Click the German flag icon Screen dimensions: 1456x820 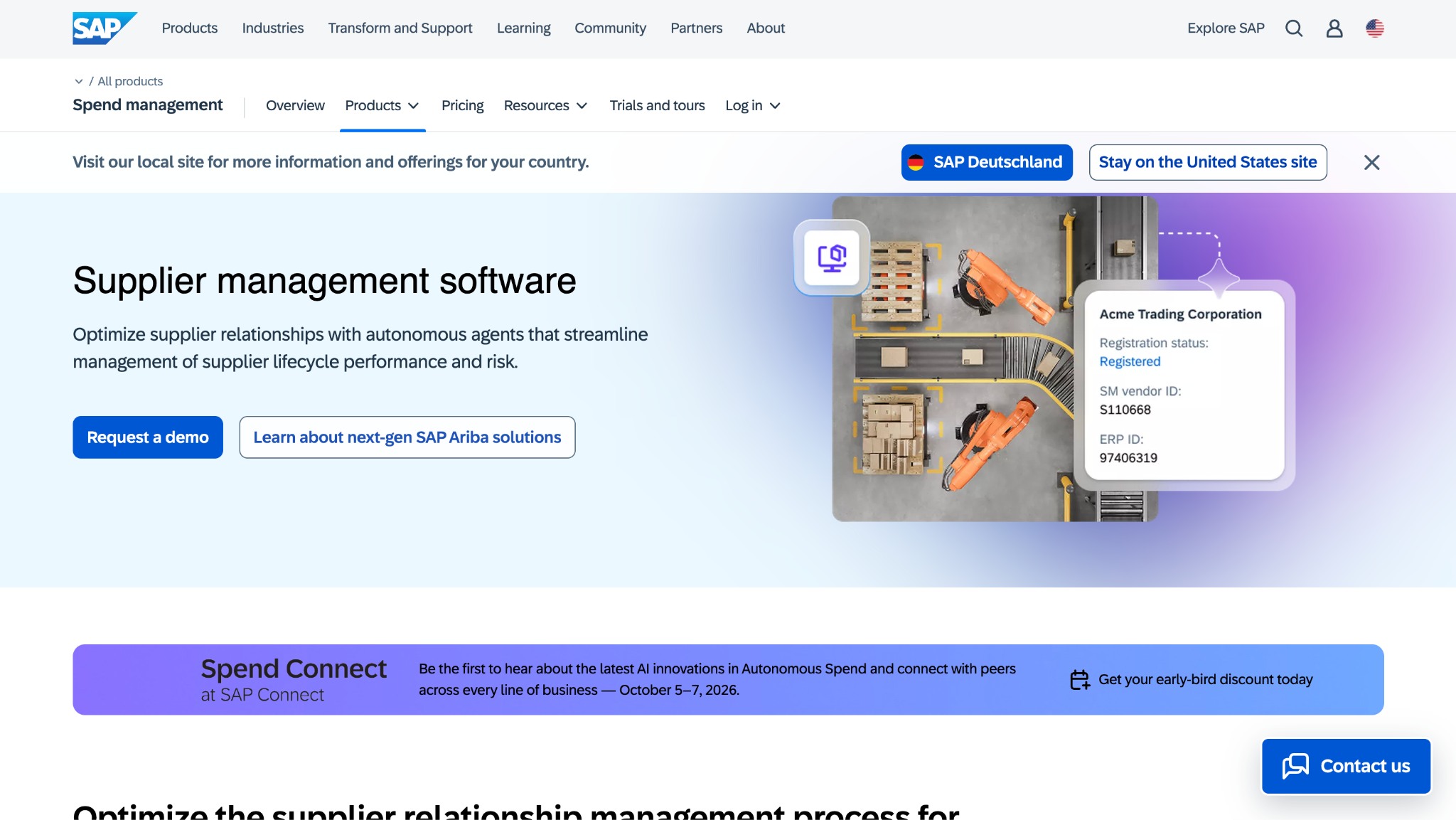point(916,162)
